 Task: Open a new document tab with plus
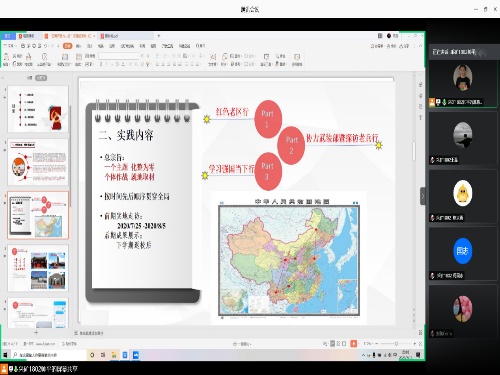point(159,36)
